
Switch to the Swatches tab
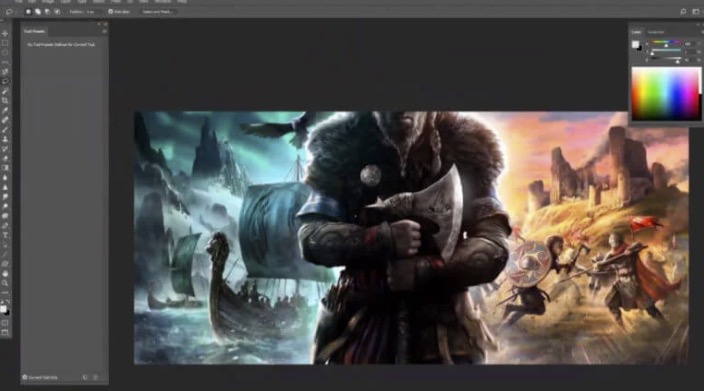(x=656, y=32)
